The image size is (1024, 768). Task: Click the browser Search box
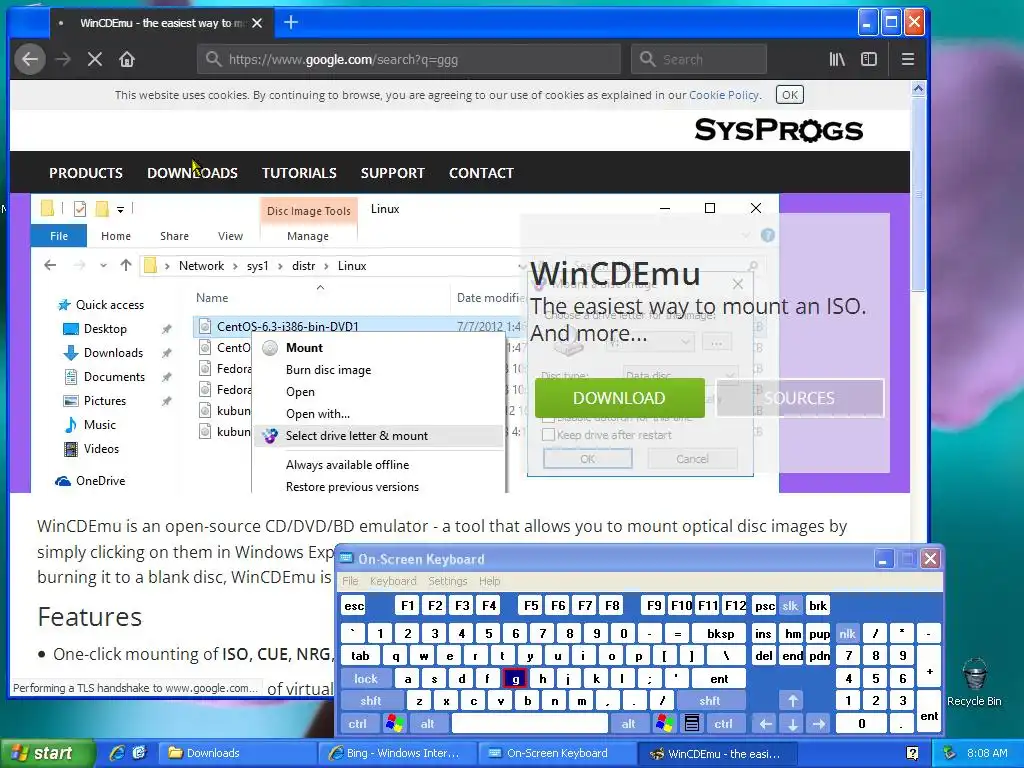click(699, 59)
